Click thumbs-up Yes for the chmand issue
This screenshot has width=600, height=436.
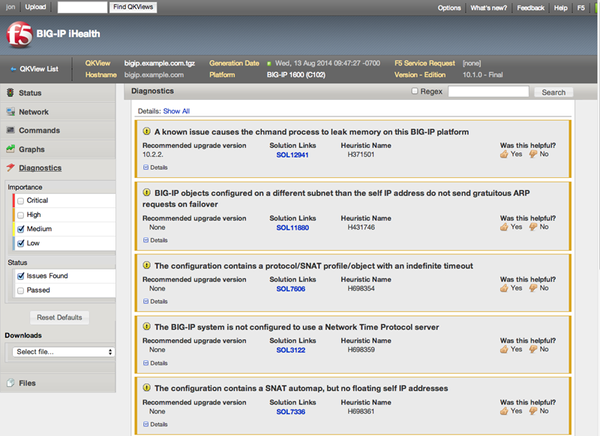510,155
